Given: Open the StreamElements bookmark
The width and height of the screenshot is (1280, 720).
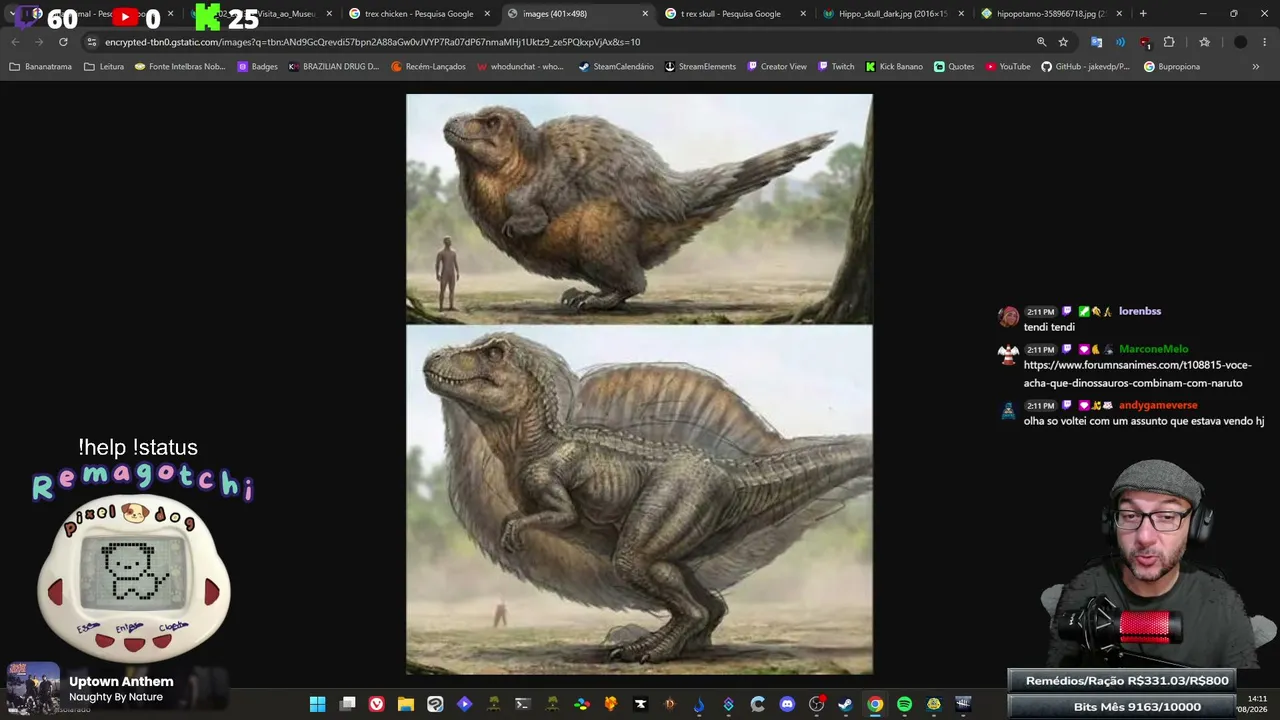Looking at the screenshot, I should point(699,67).
